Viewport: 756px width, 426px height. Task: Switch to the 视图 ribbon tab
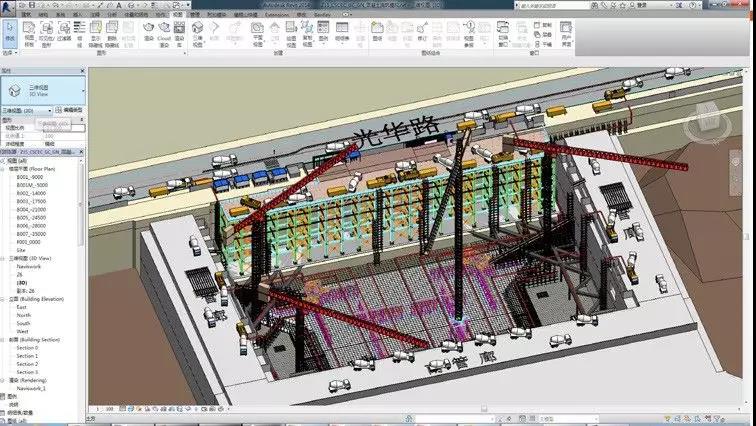(178, 14)
